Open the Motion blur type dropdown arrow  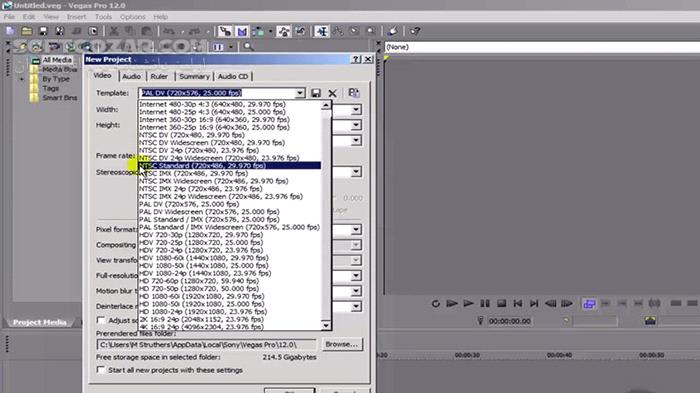coord(356,291)
